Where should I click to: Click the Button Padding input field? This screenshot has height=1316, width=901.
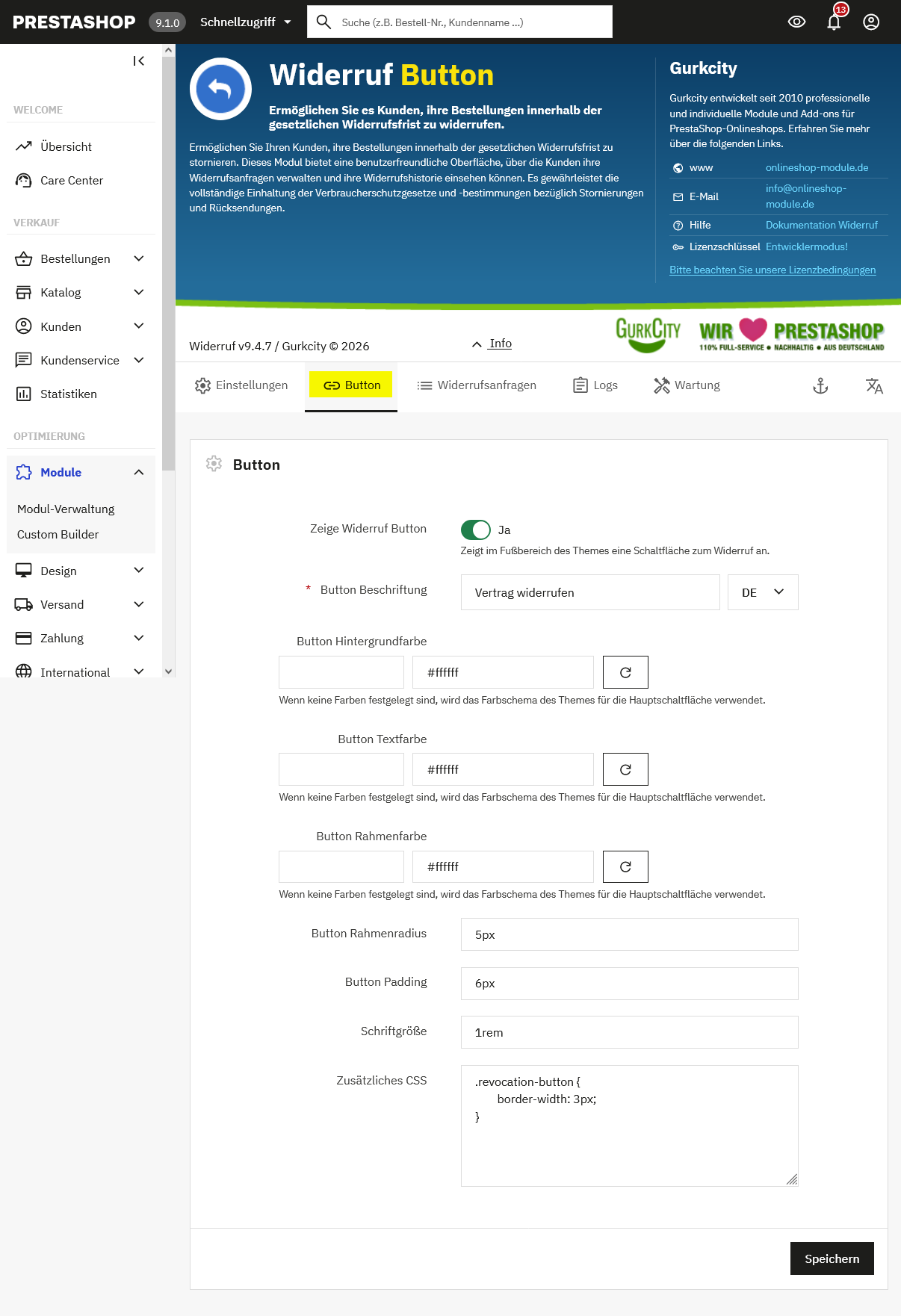click(x=630, y=984)
